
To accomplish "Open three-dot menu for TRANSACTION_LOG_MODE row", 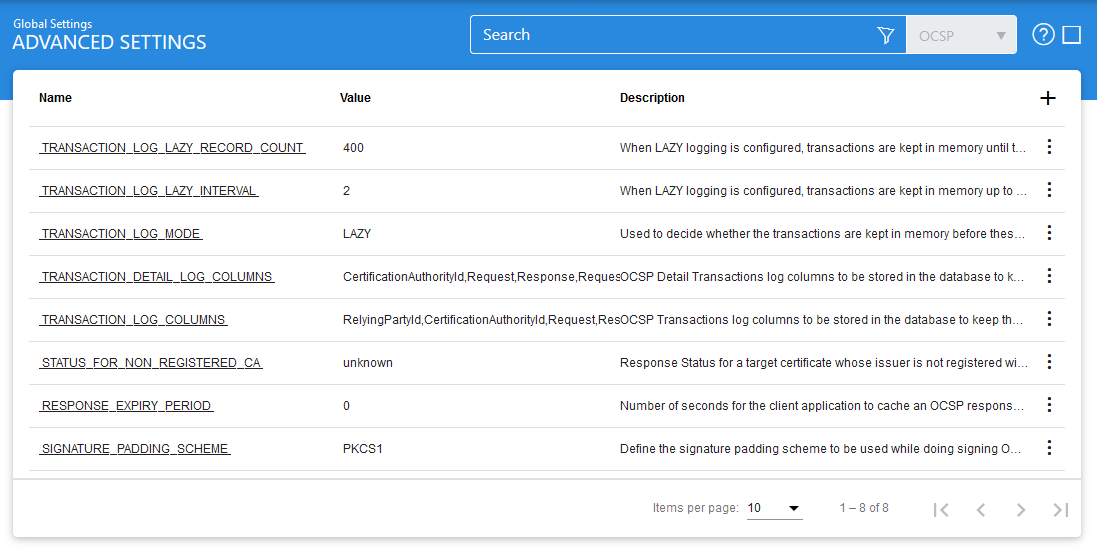I will click(x=1049, y=233).
